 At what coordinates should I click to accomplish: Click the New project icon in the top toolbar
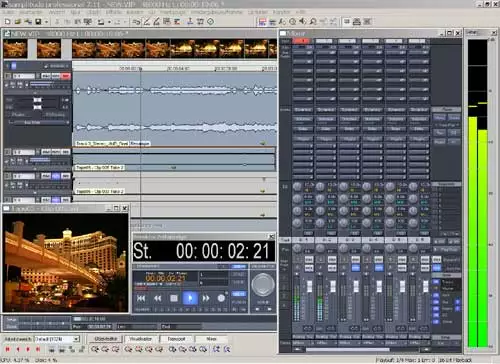click(8, 22)
